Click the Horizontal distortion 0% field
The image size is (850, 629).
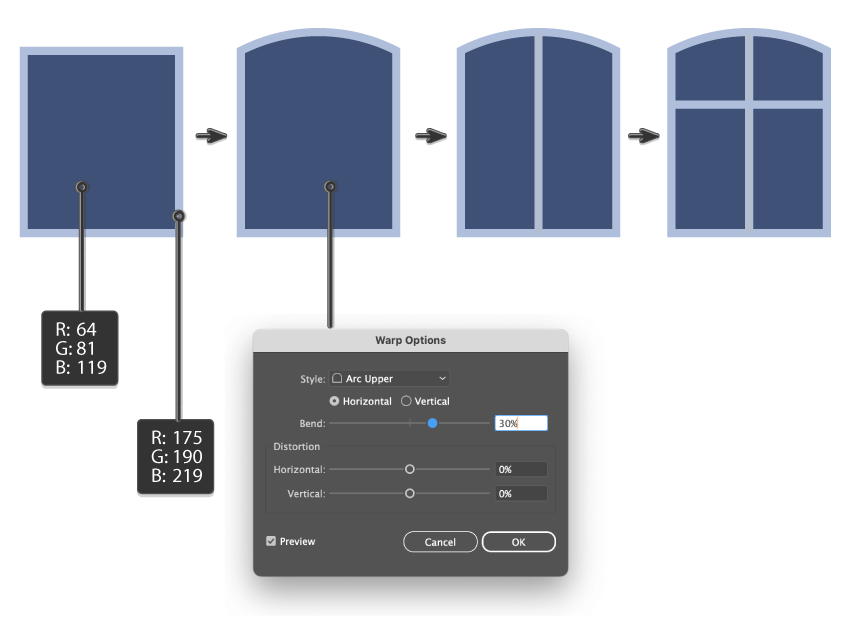tap(521, 469)
